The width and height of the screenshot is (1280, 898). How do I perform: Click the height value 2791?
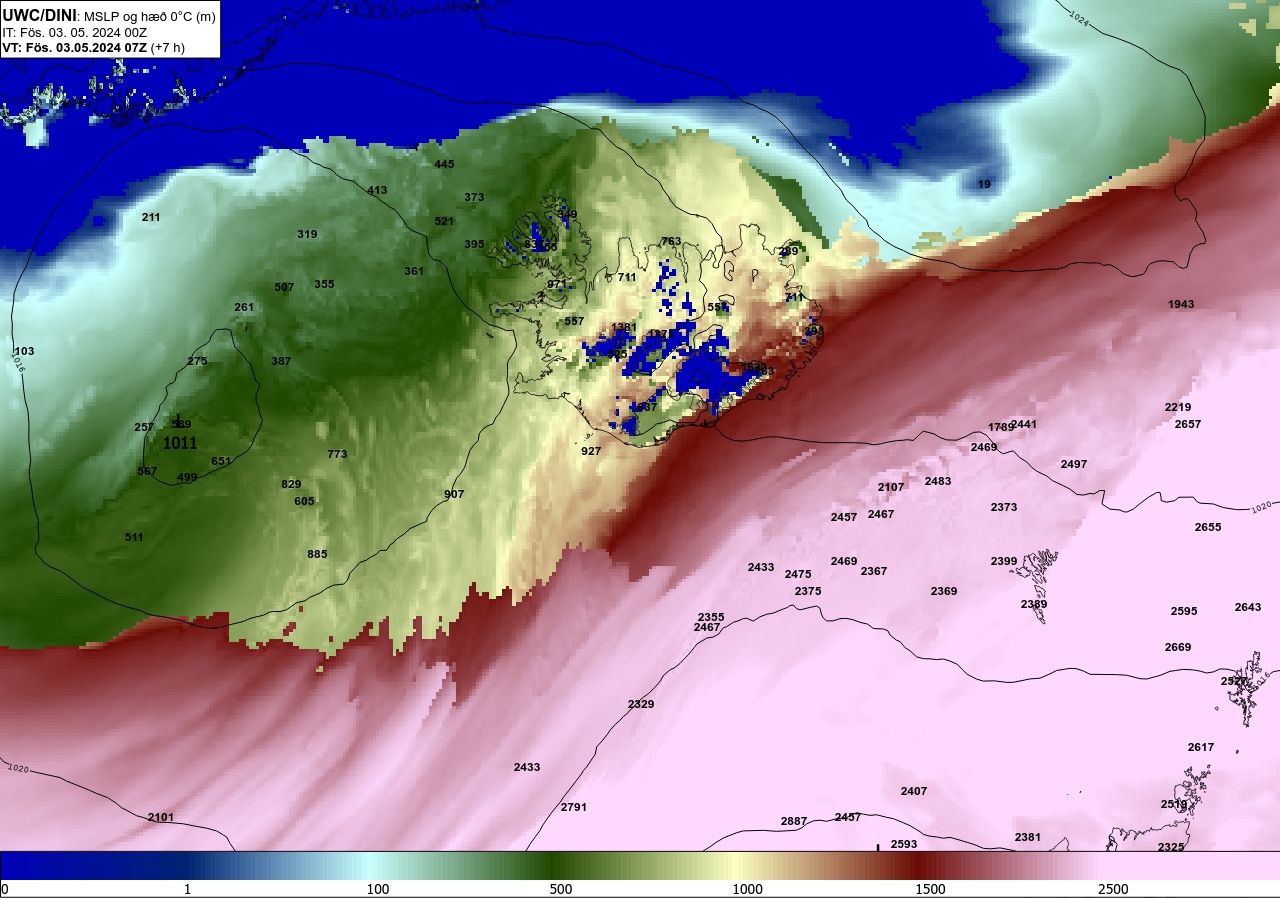[574, 806]
